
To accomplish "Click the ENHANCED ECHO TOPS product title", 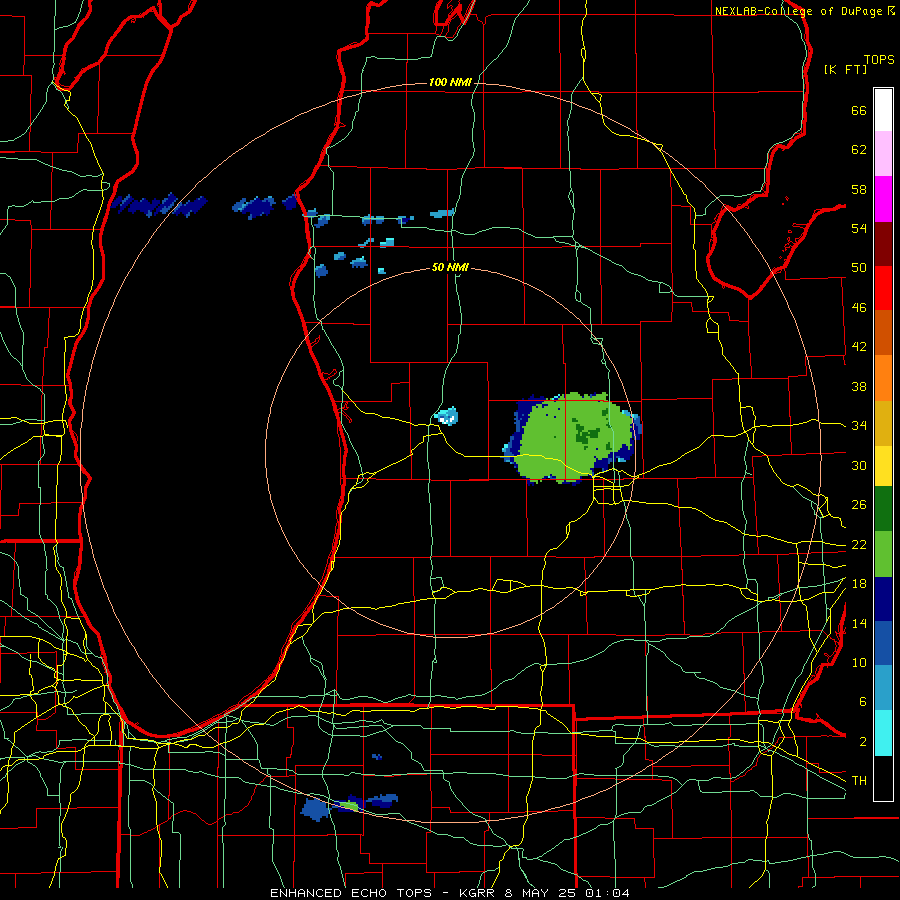I will tap(351, 893).
